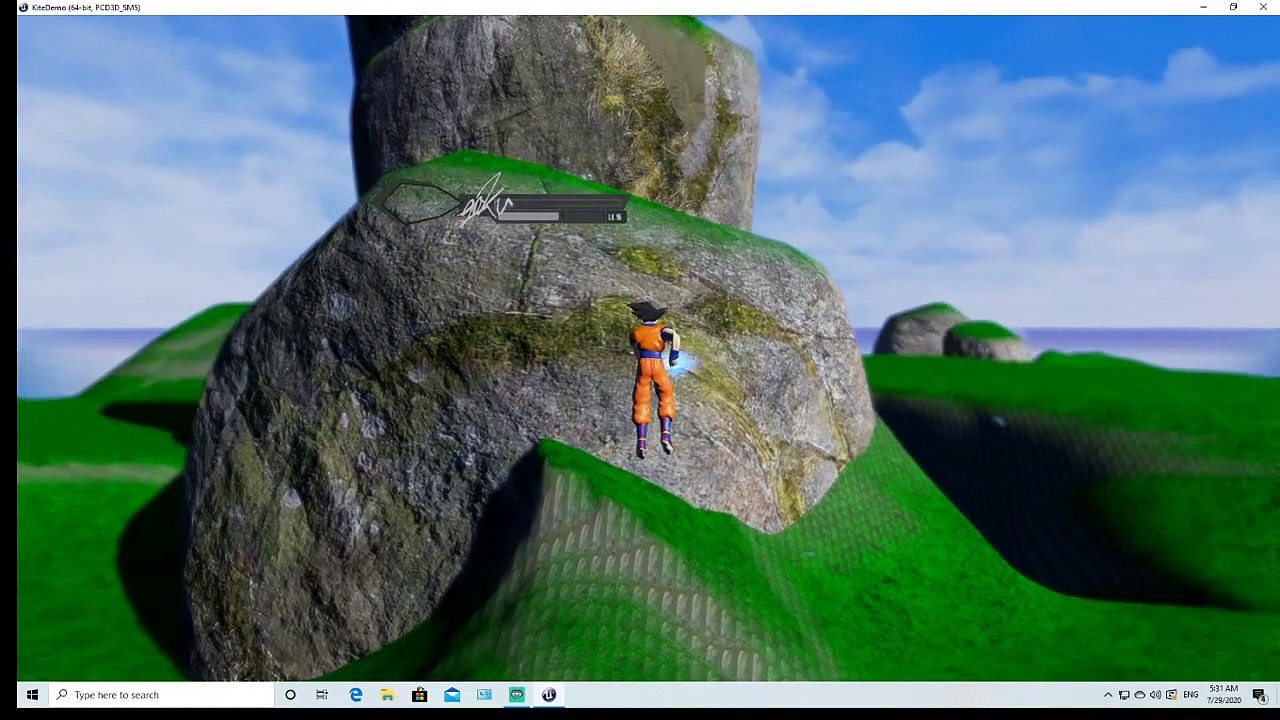This screenshot has width=1280, height=720.
Task: Close the KiteDemo window
Action: [1263, 7]
